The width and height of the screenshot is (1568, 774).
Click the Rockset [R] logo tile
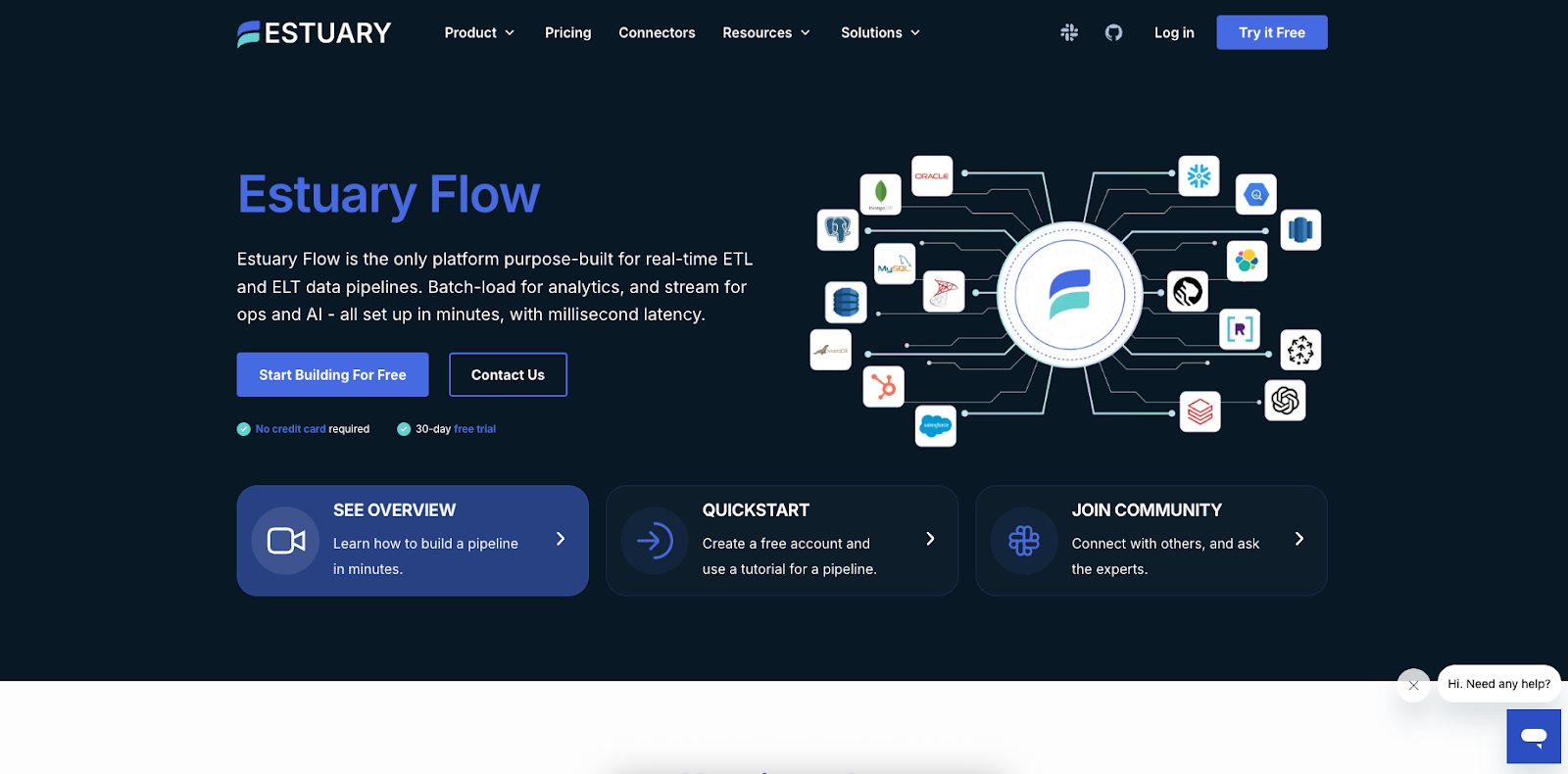click(1240, 328)
